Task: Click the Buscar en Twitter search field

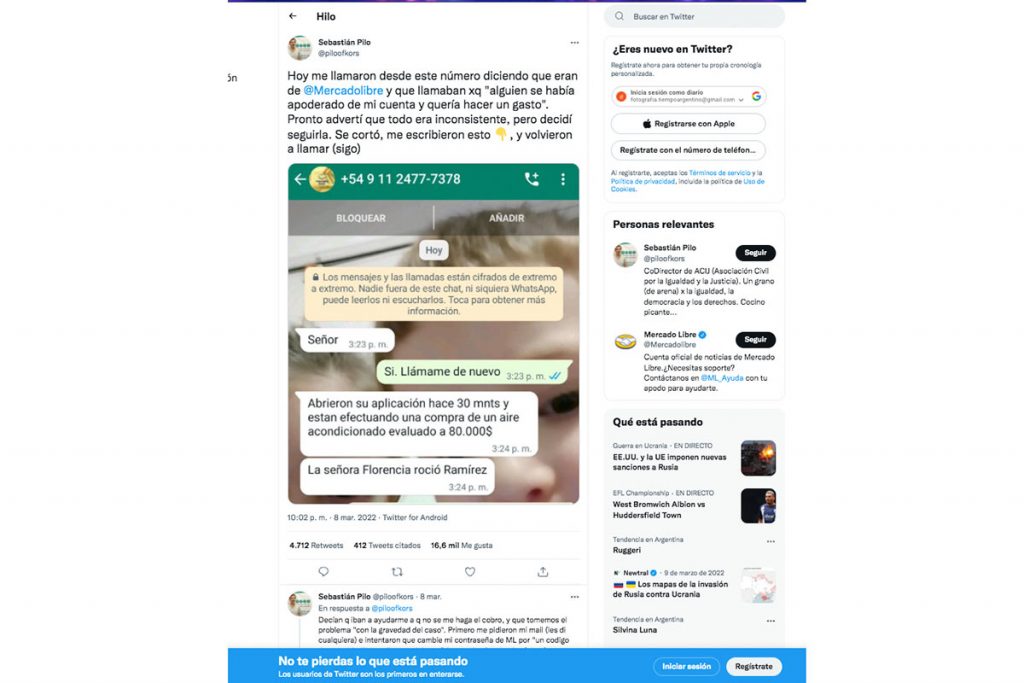Action: tap(694, 16)
